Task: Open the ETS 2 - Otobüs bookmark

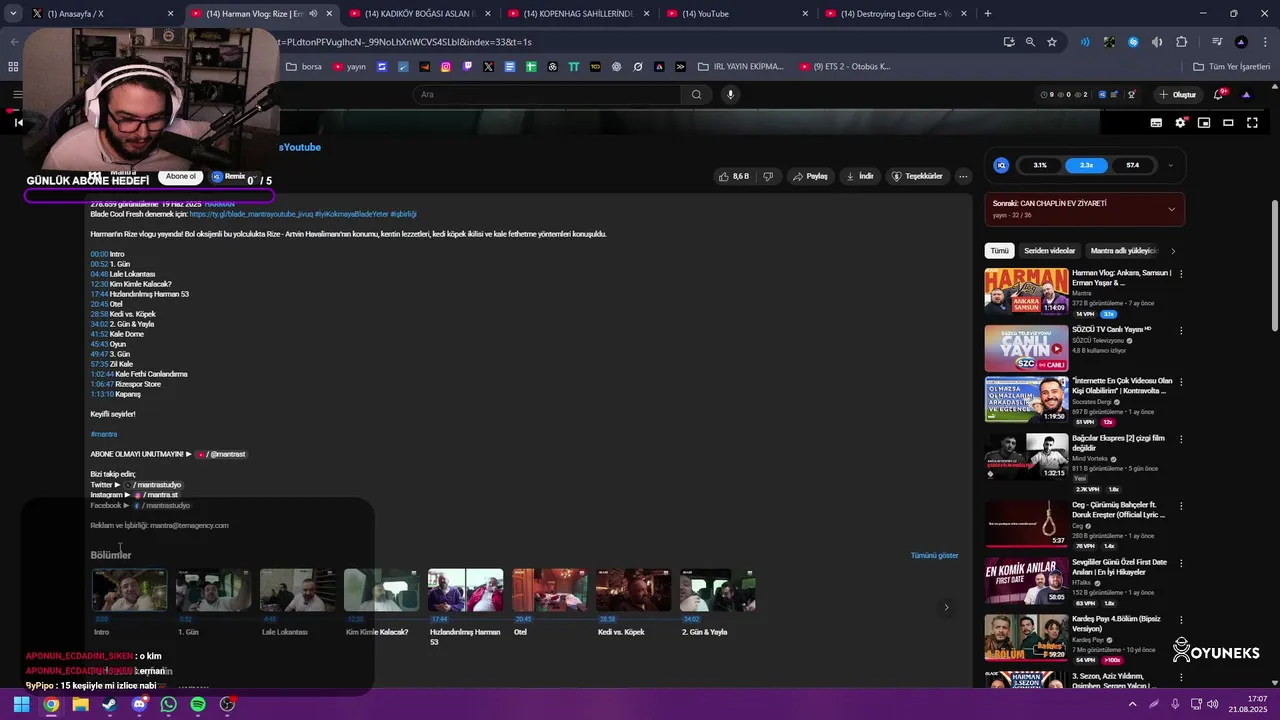Action: click(845, 67)
